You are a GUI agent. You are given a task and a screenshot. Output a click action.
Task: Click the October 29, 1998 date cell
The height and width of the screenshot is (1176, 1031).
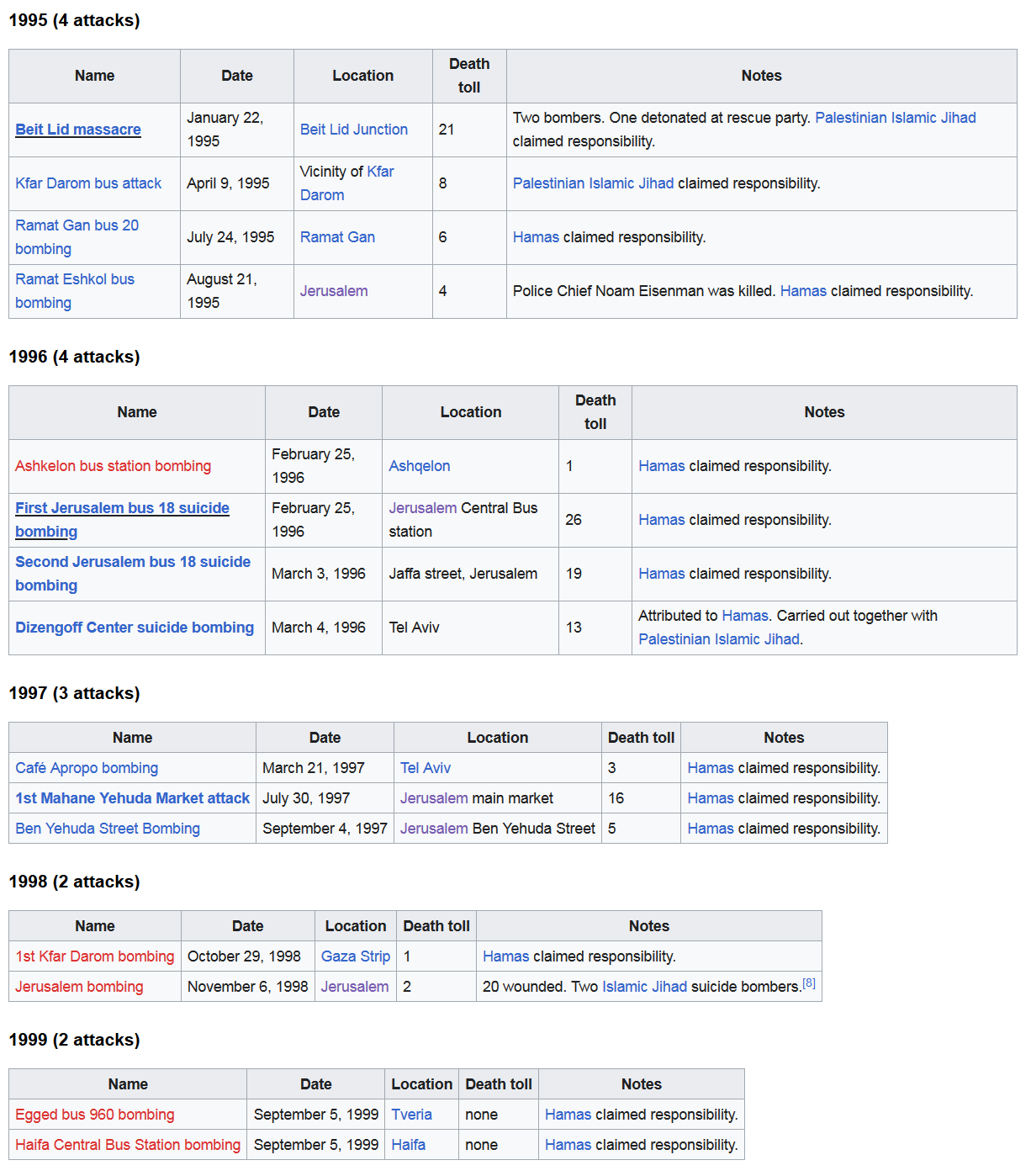248,956
